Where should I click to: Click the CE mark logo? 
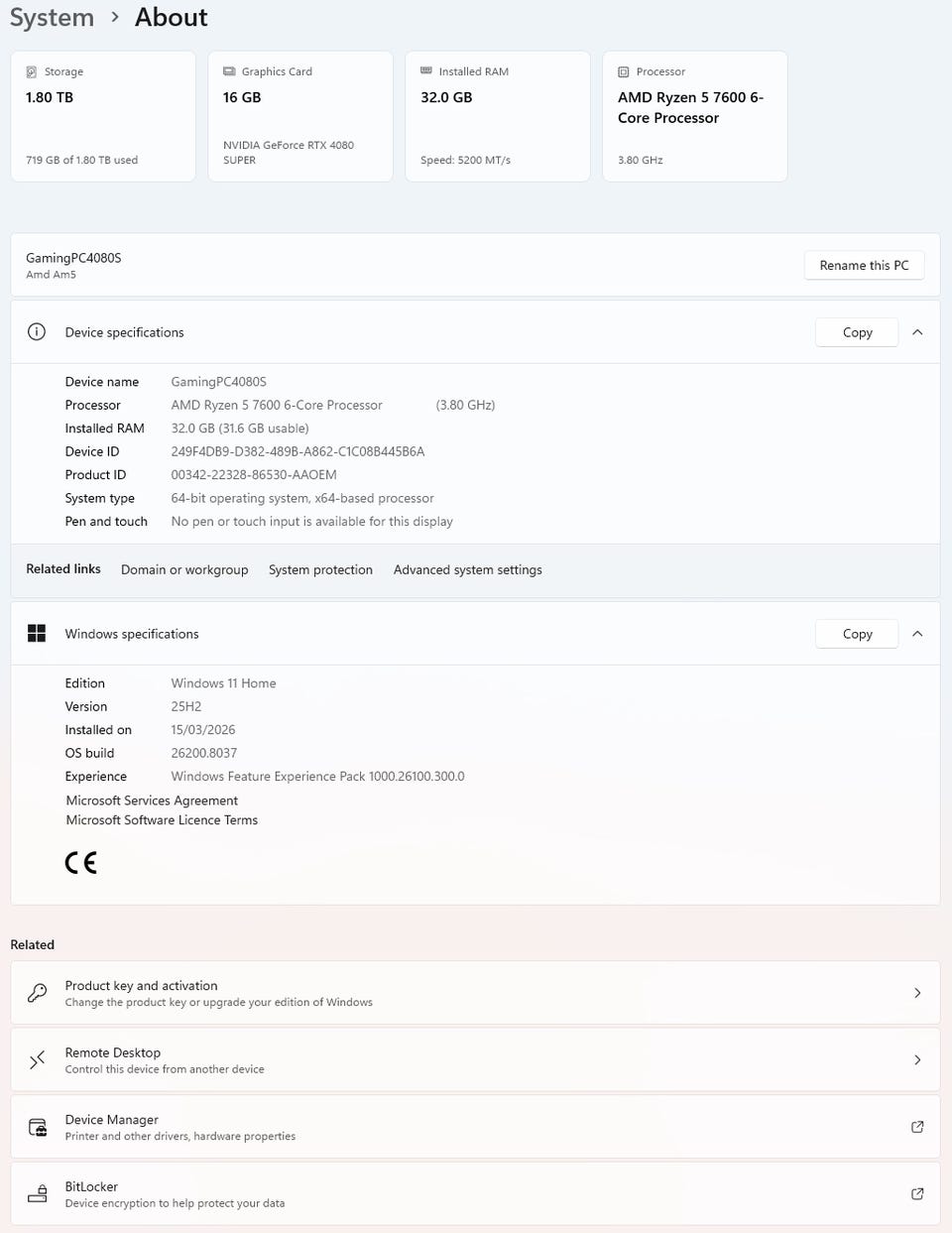(x=81, y=862)
